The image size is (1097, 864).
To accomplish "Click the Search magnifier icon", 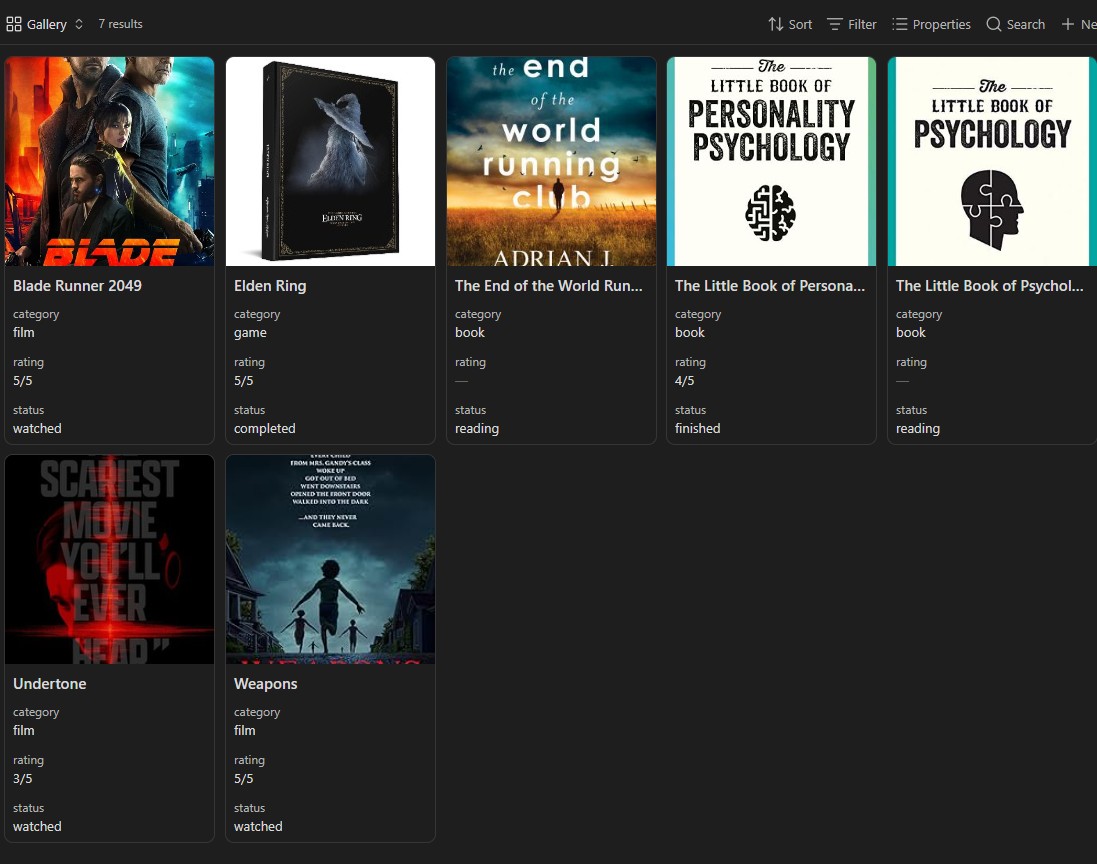I will coord(993,24).
